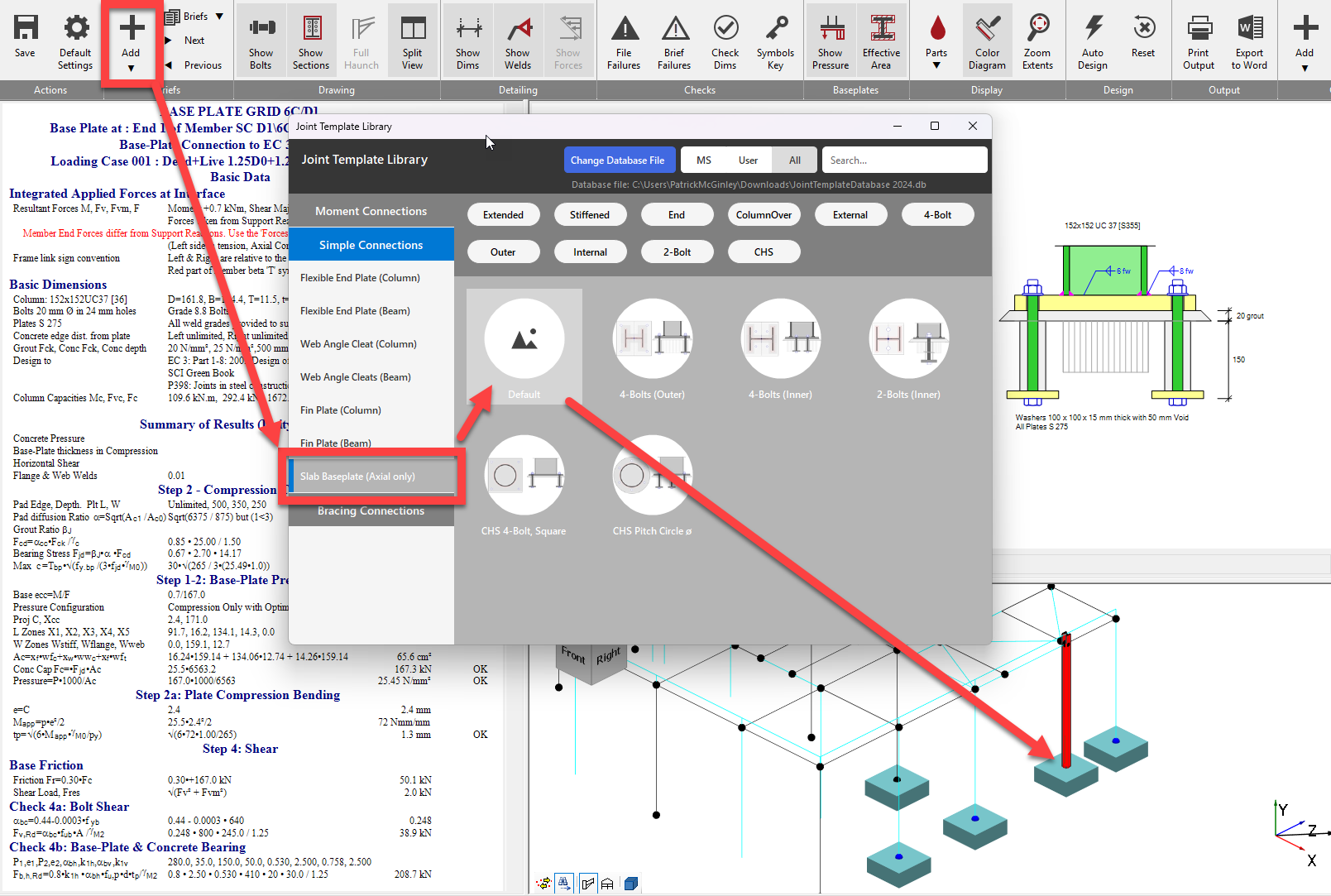Toggle Show Bolts display
The width and height of the screenshot is (1331, 896).
261,41
